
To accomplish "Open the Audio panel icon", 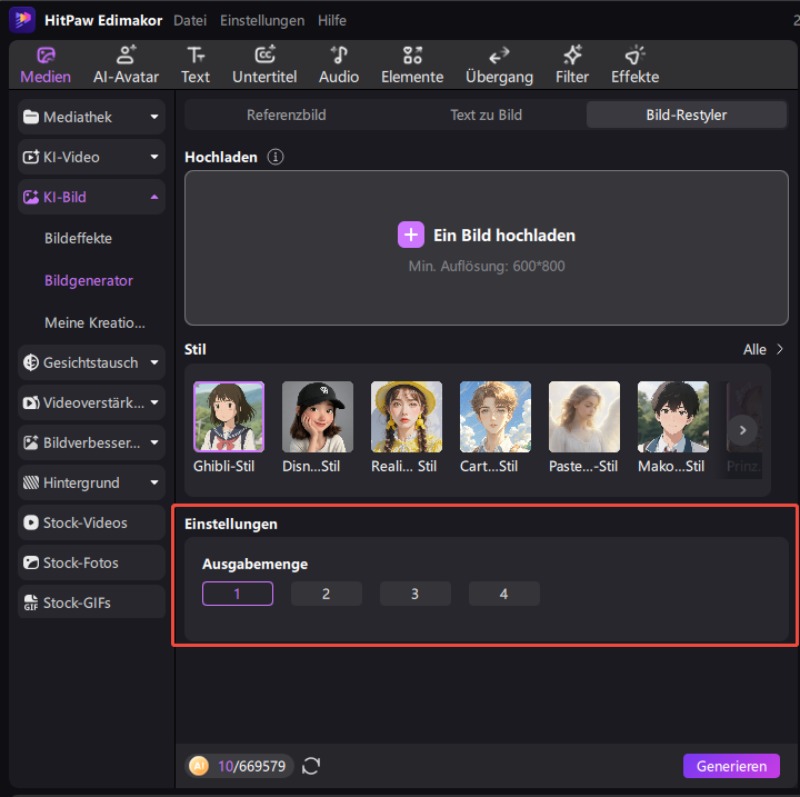I will coord(338,57).
